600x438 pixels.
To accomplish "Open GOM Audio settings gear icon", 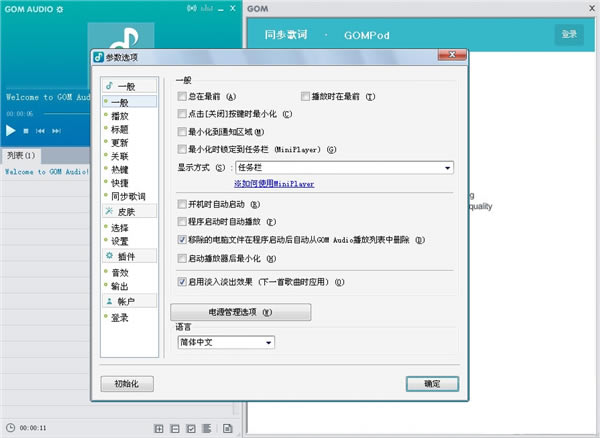I will 60,9.
